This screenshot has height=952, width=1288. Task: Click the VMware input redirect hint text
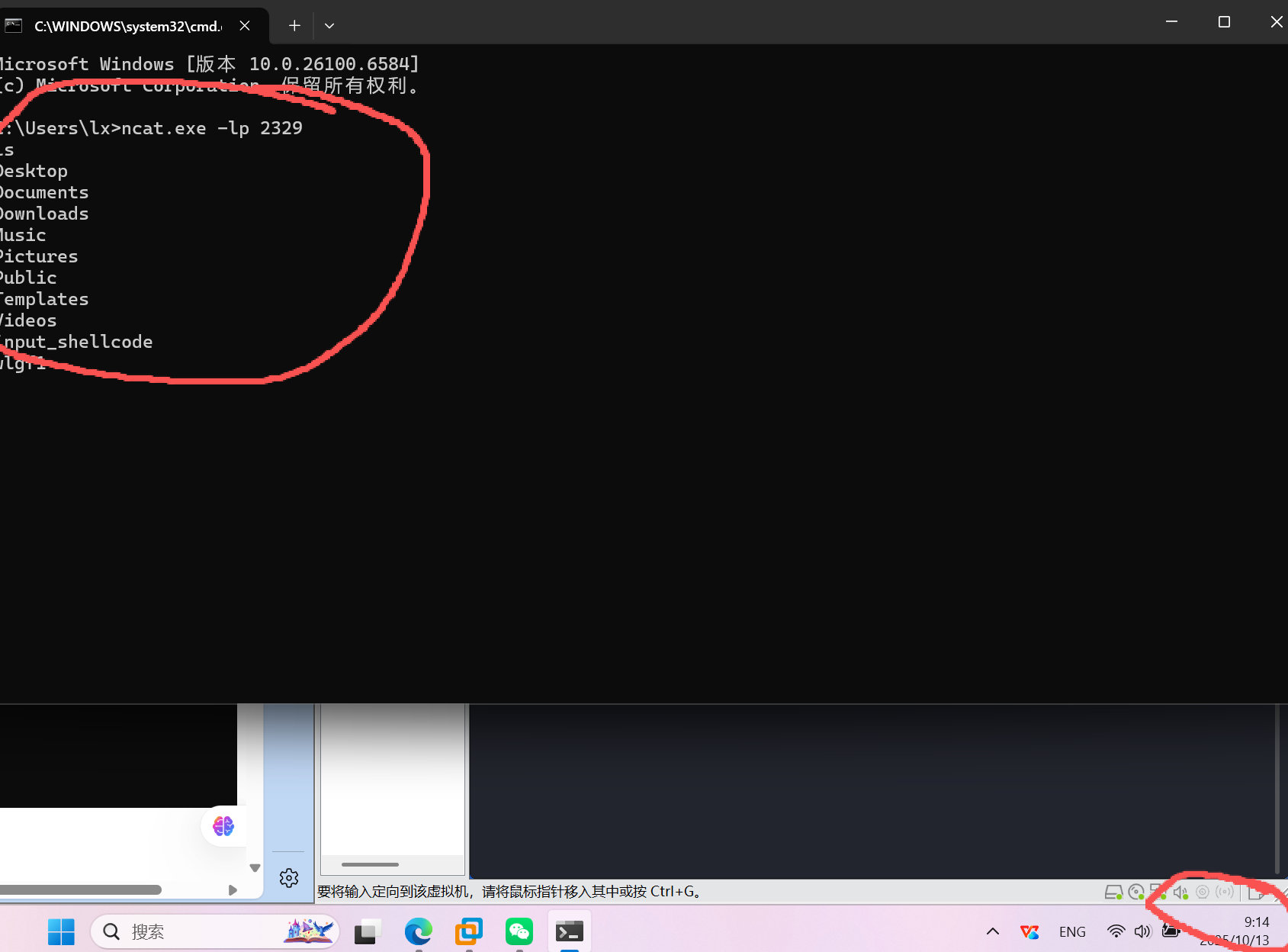click(x=509, y=891)
